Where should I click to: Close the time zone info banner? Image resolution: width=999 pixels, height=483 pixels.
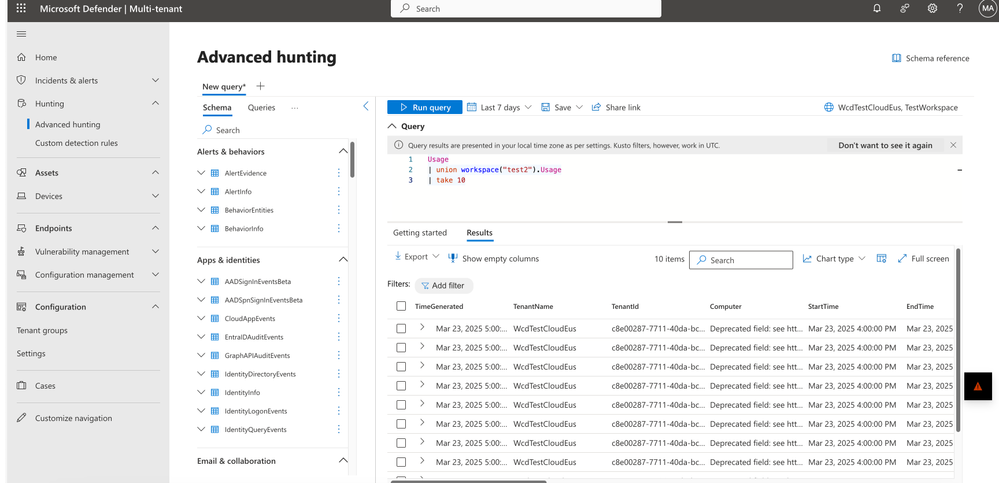click(953, 145)
